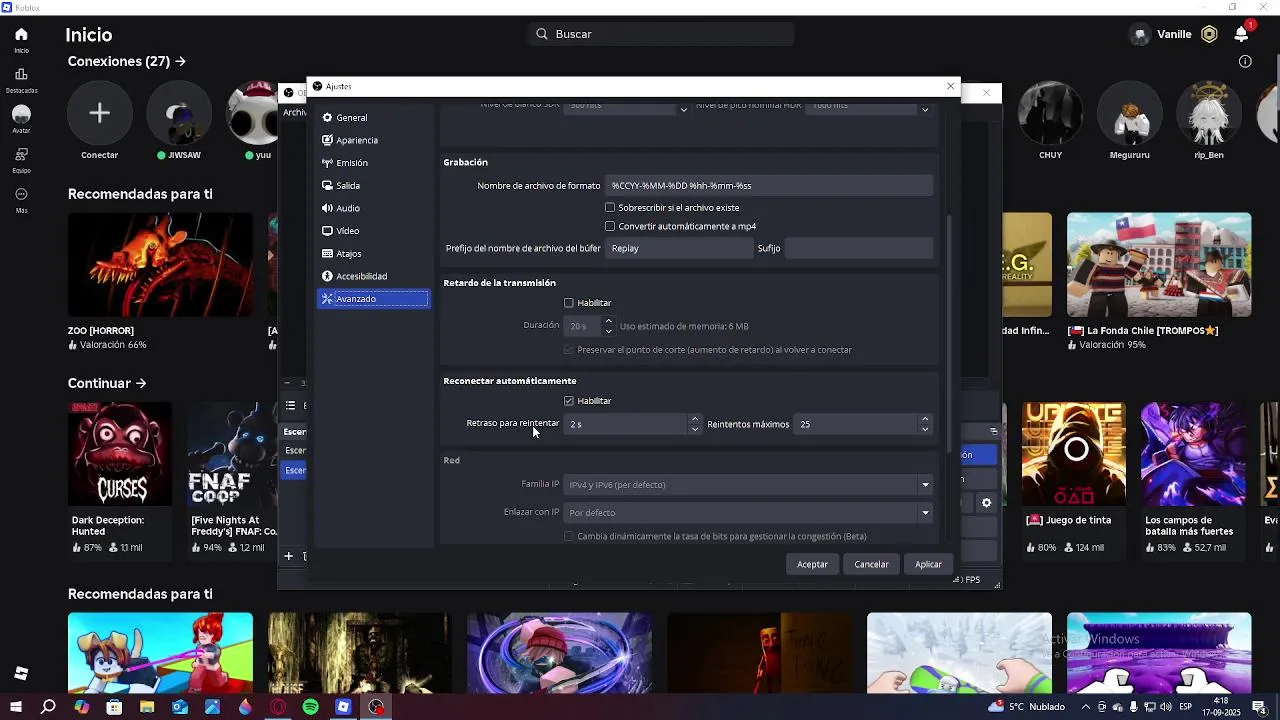Viewport: 1280px width, 720px height.
Task: Open rip_Ben connection avatar
Action: [x=1209, y=113]
